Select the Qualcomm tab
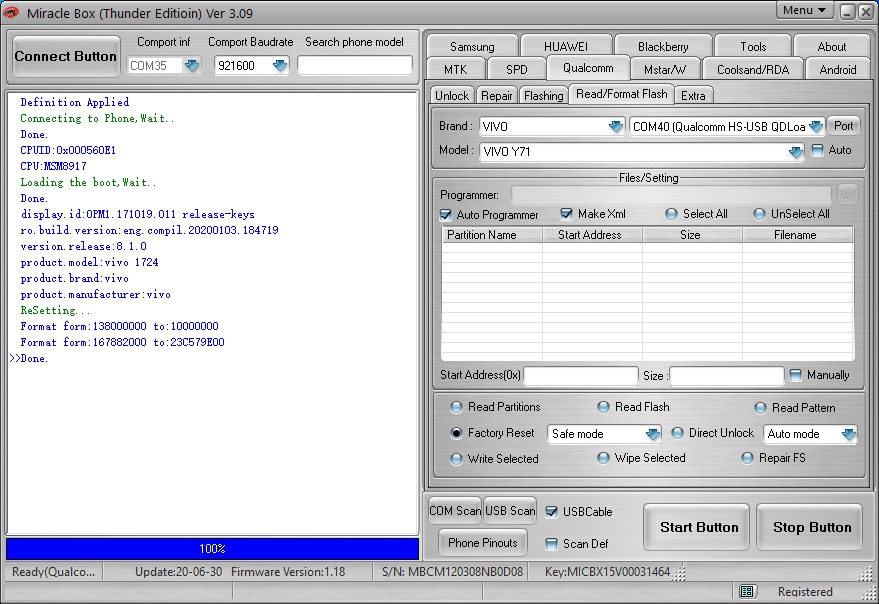 pos(588,68)
